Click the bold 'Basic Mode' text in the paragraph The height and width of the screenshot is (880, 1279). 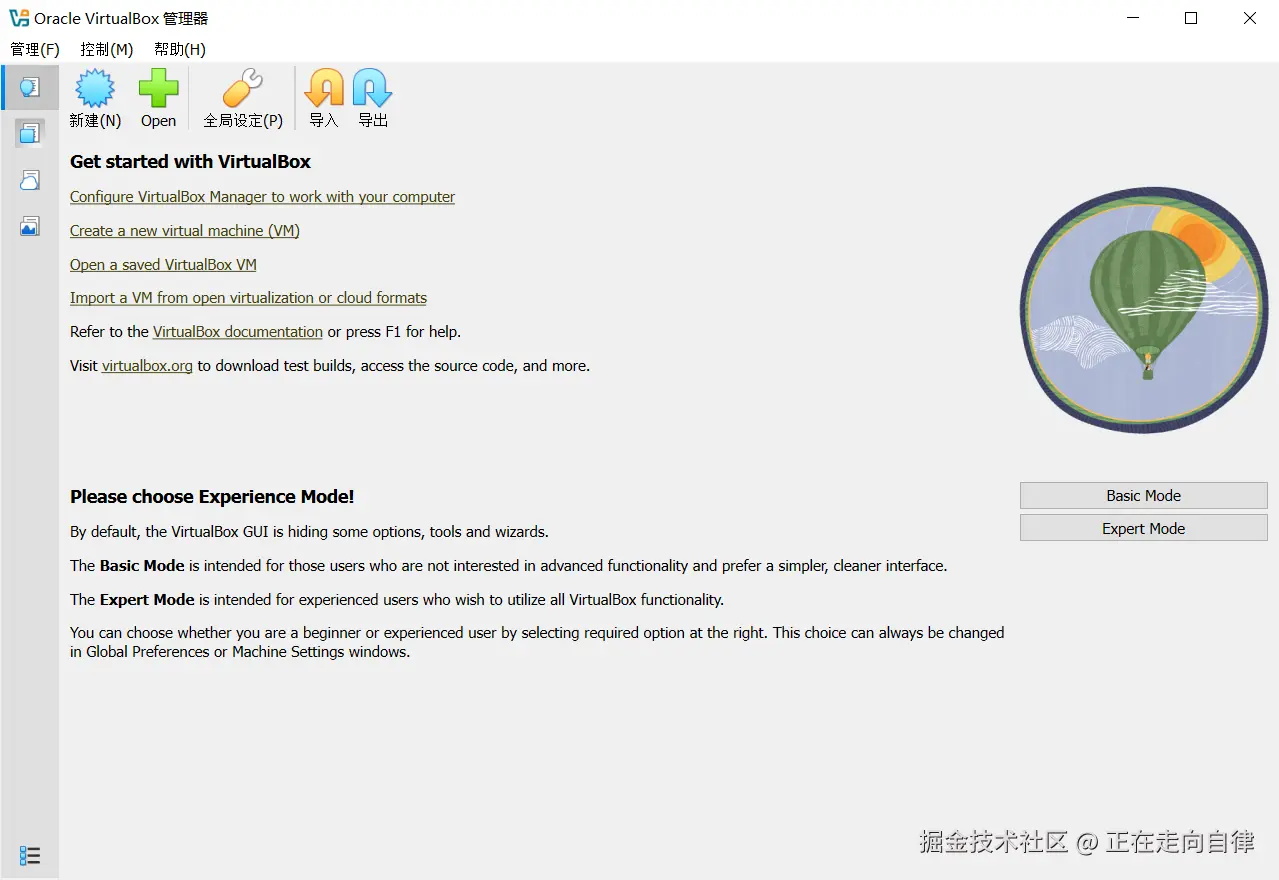(142, 566)
